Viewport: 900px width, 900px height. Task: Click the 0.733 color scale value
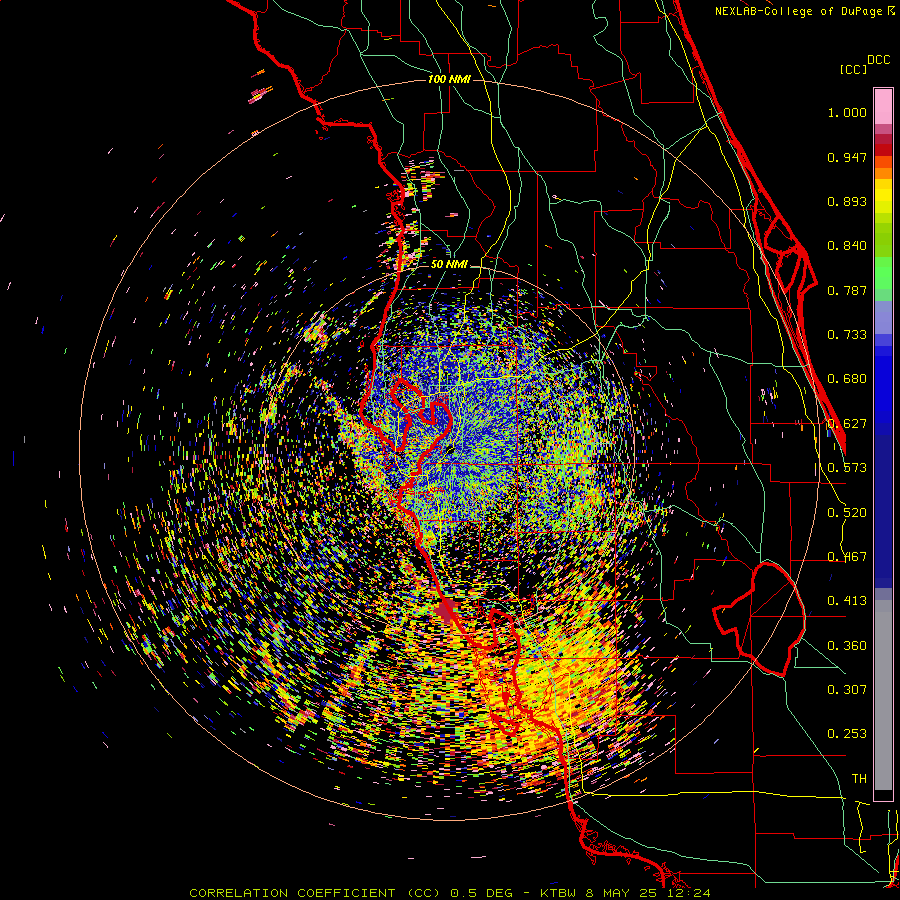click(x=847, y=335)
